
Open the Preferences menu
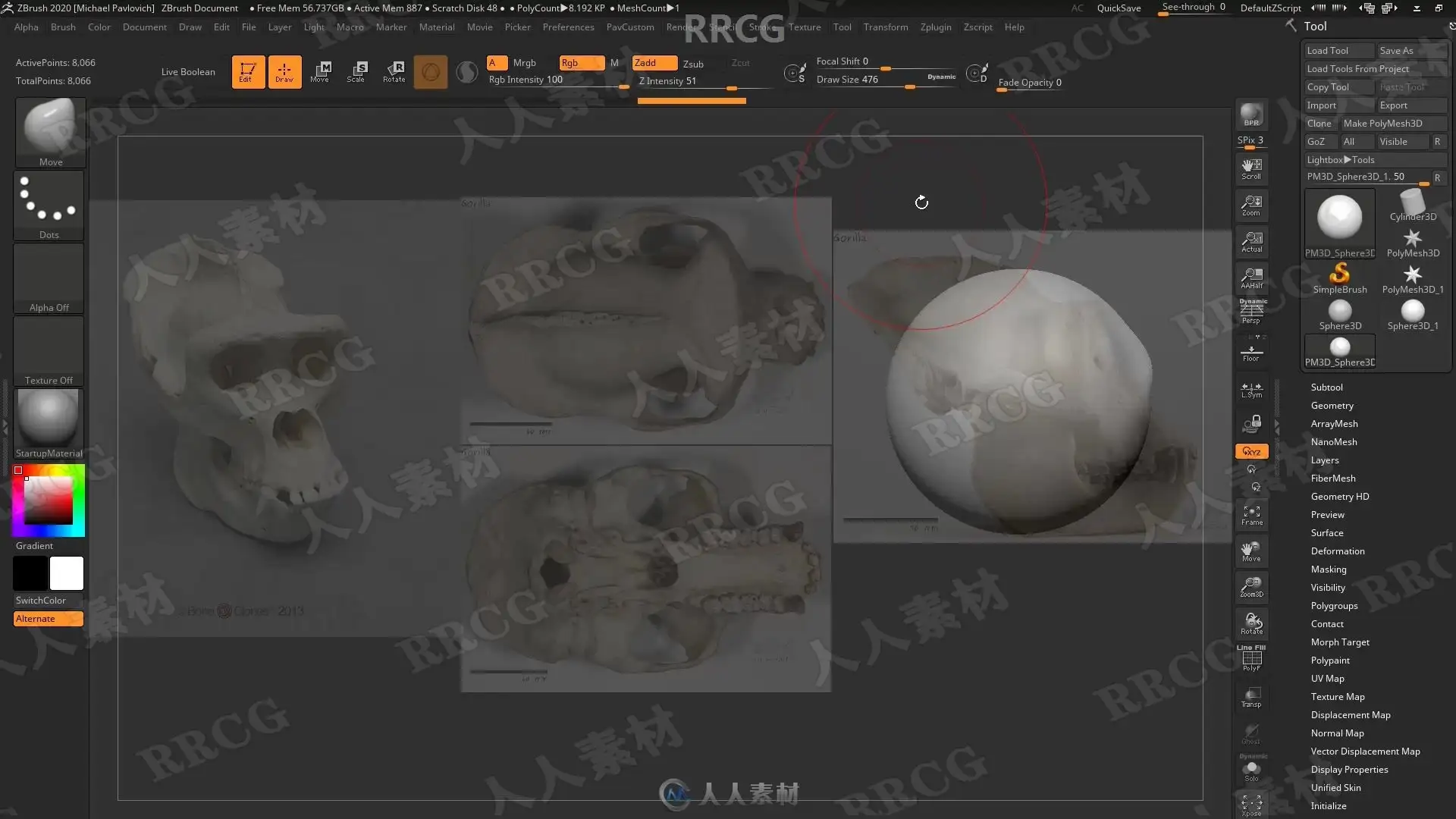[568, 27]
